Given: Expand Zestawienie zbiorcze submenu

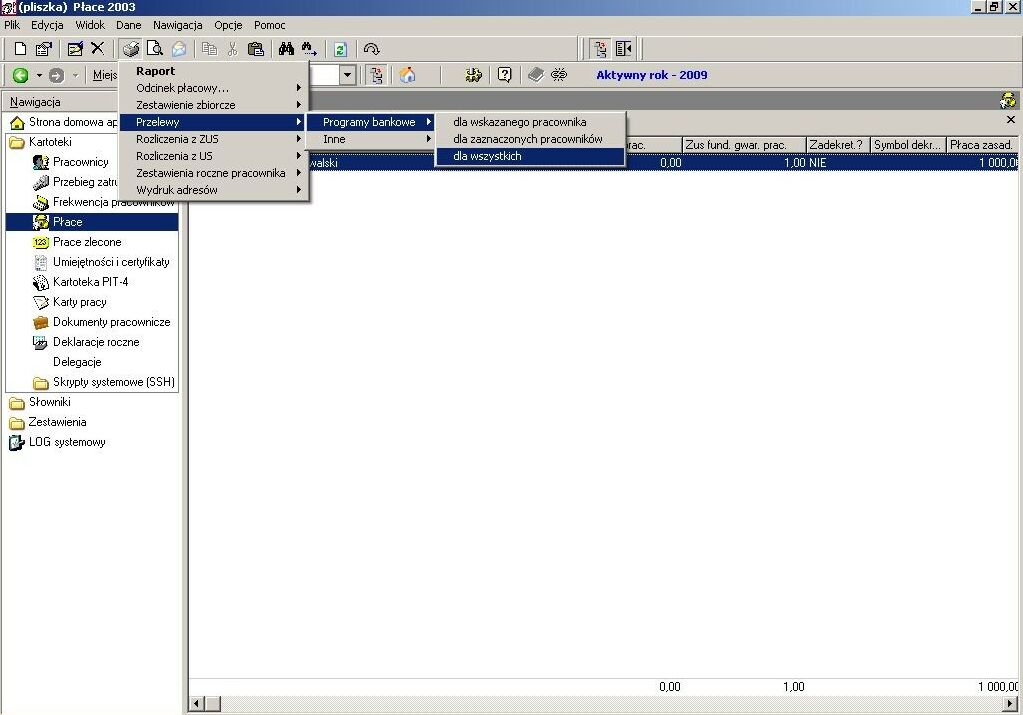Looking at the screenshot, I should [213, 105].
